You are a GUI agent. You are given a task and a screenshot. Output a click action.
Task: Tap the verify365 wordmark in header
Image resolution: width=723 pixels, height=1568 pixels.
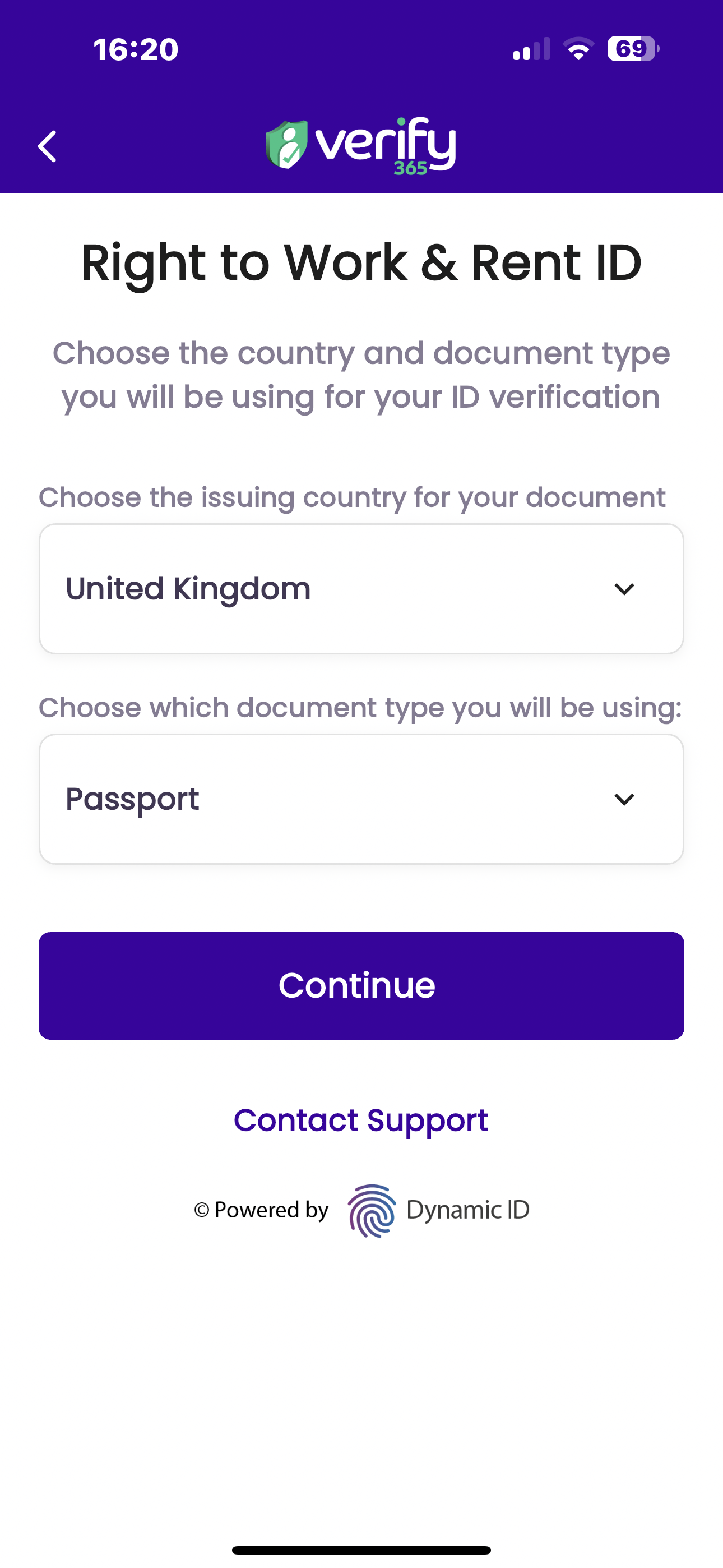[x=385, y=146]
